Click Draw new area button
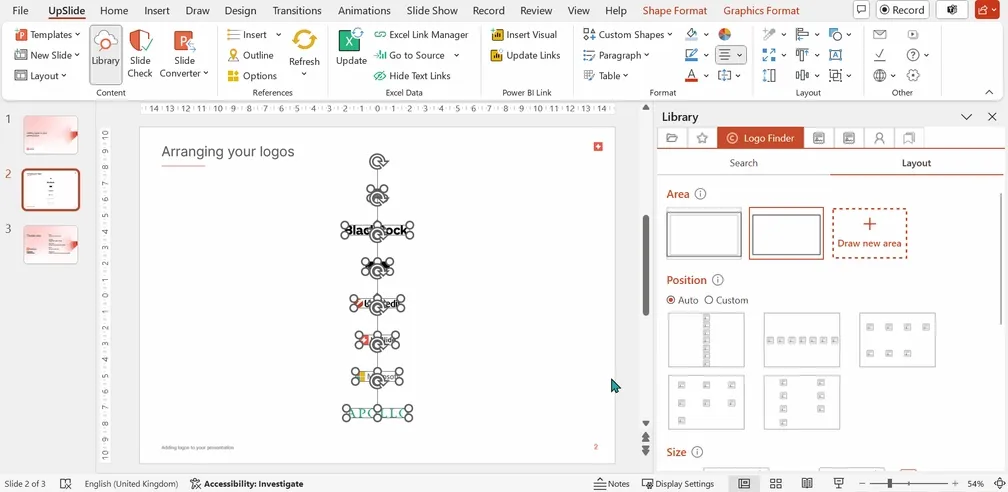The width and height of the screenshot is (1008, 492). [869, 233]
